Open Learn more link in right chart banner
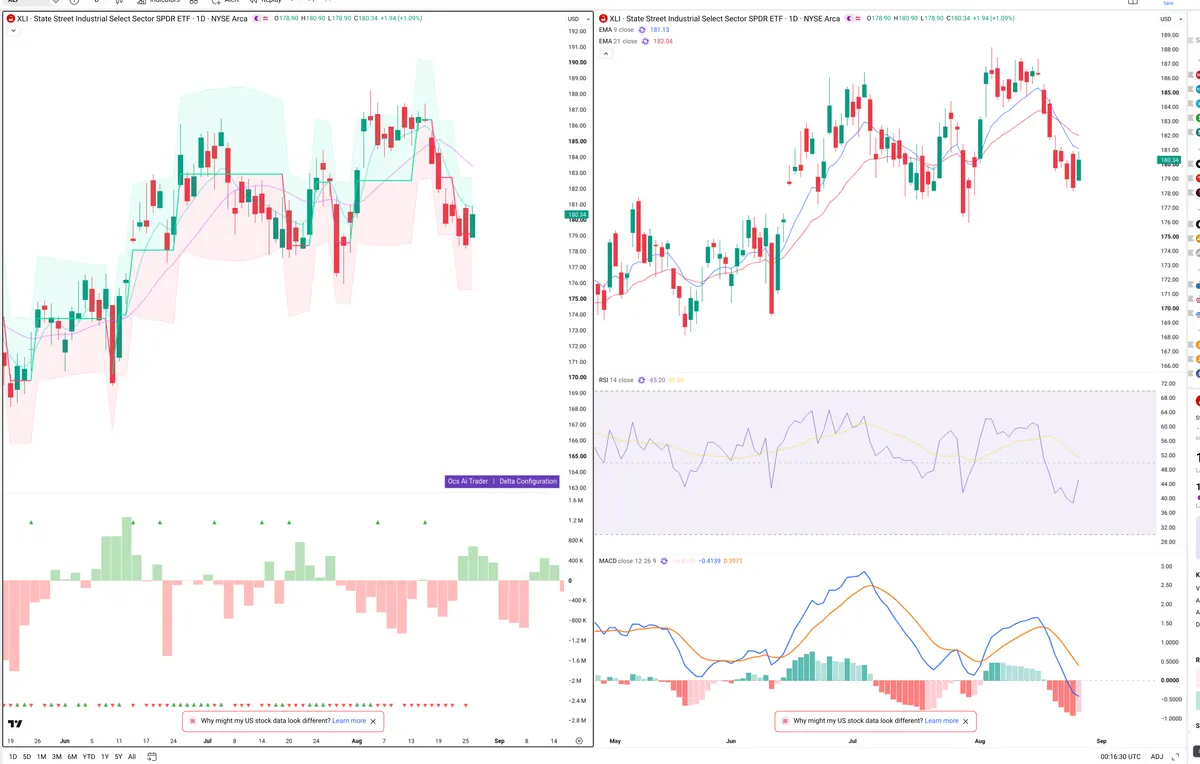The width and height of the screenshot is (1200, 764). (941, 720)
